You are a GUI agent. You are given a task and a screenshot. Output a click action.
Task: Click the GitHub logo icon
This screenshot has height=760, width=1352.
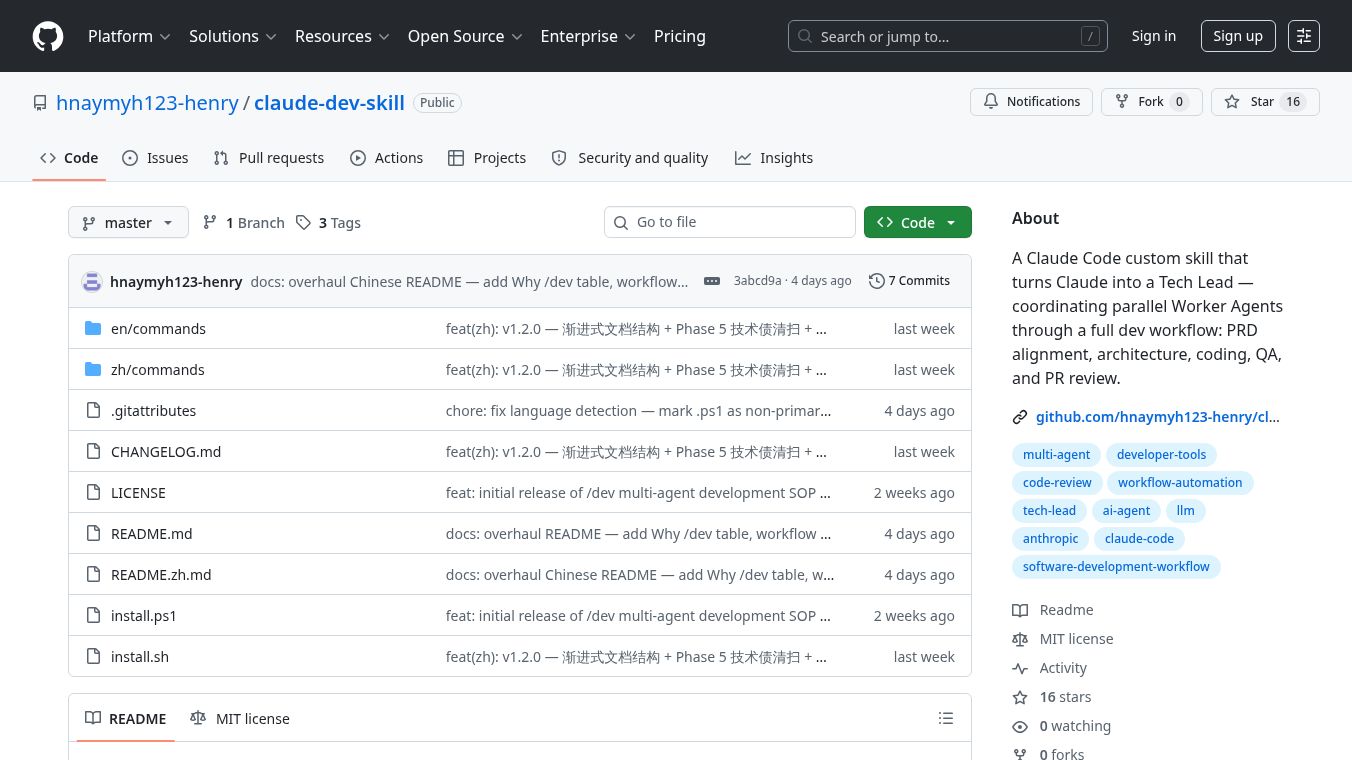pyautogui.click(x=48, y=36)
